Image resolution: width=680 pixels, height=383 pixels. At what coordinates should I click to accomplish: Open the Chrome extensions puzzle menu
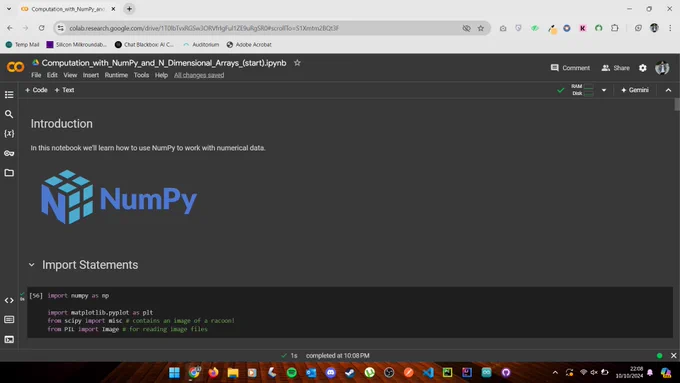point(615,28)
